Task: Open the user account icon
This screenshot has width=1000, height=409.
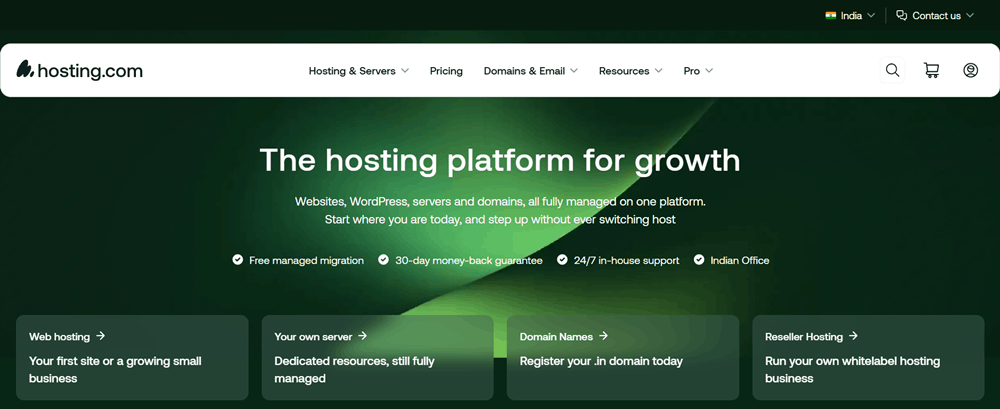Action: coord(970,70)
